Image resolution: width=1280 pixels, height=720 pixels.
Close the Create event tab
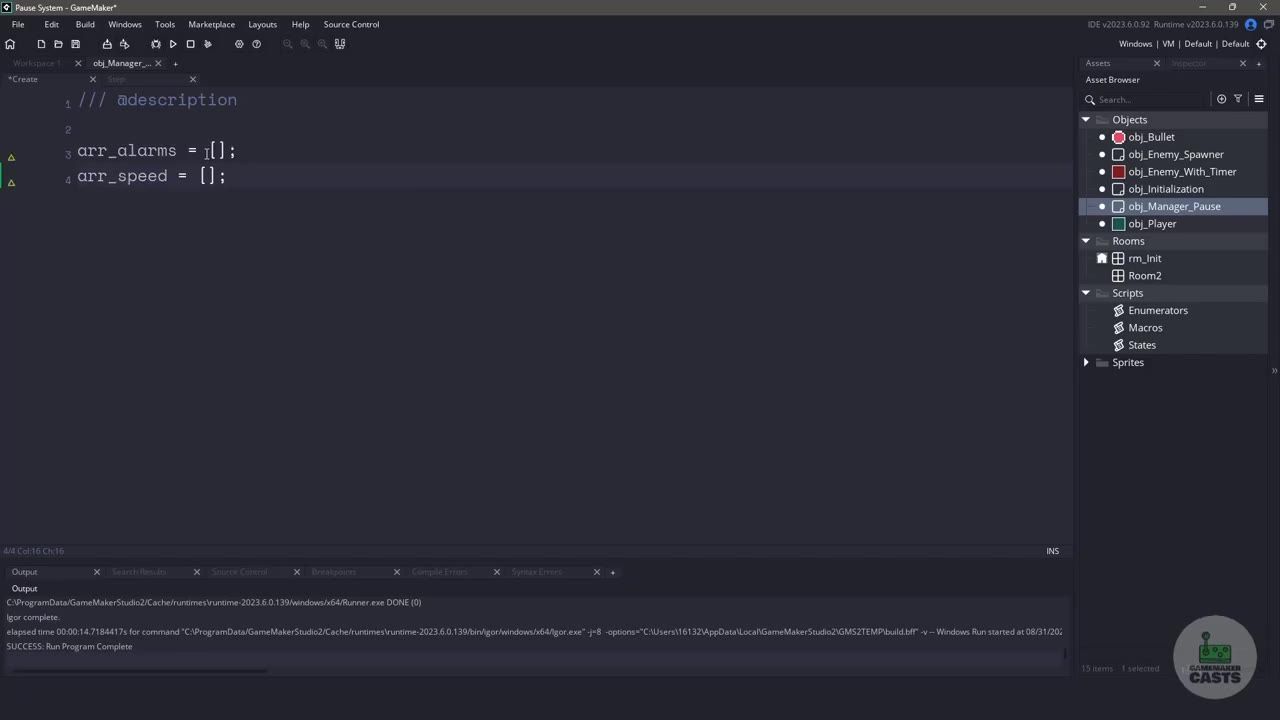coord(93,79)
